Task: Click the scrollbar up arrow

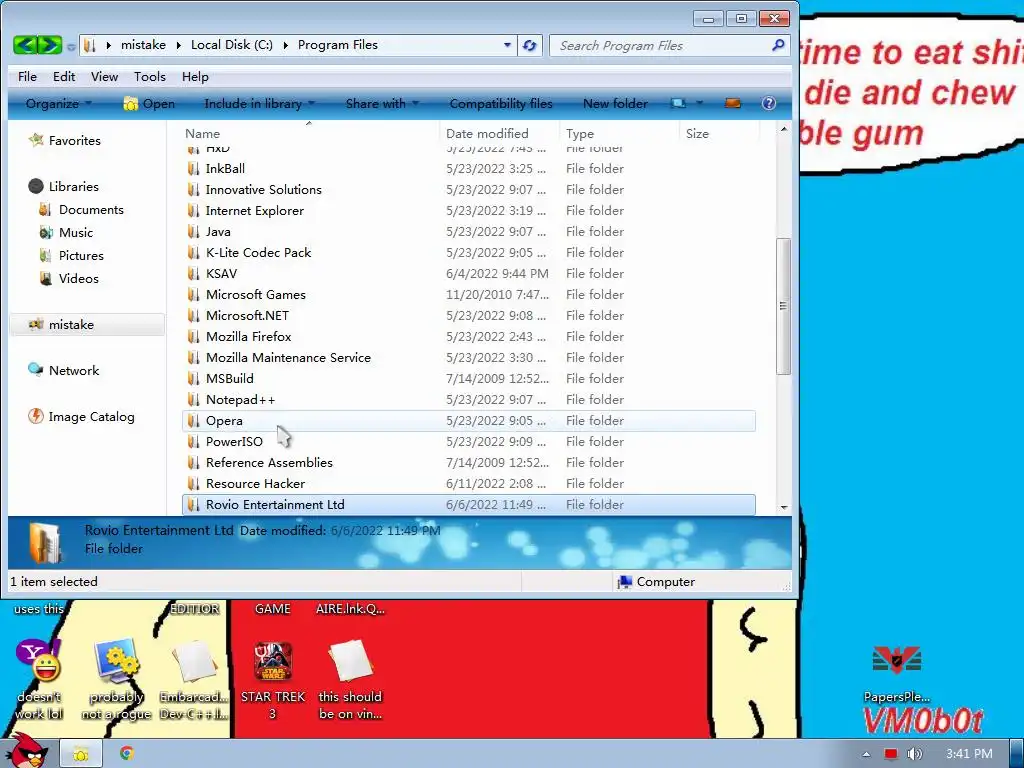Action: point(783,129)
